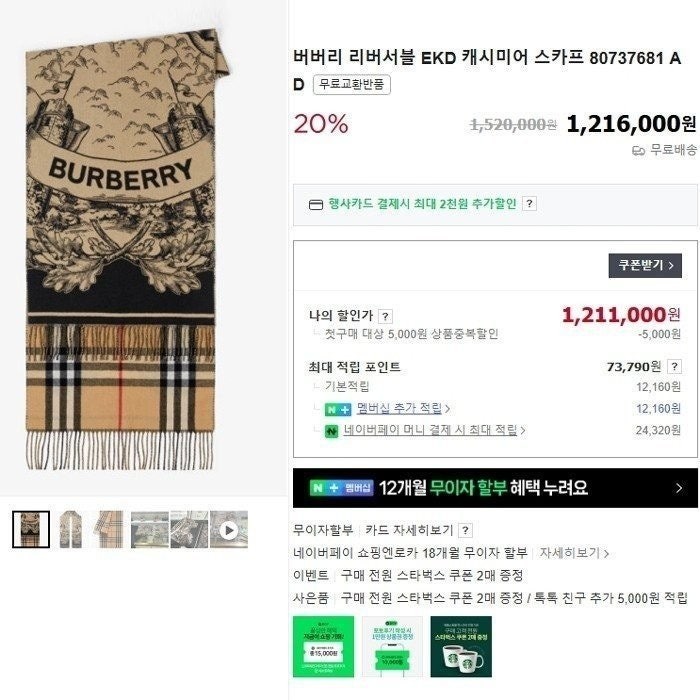This screenshot has width=700, height=700.
Task: Play the product video thumbnail
Action: pyautogui.click(x=229, y=530)
